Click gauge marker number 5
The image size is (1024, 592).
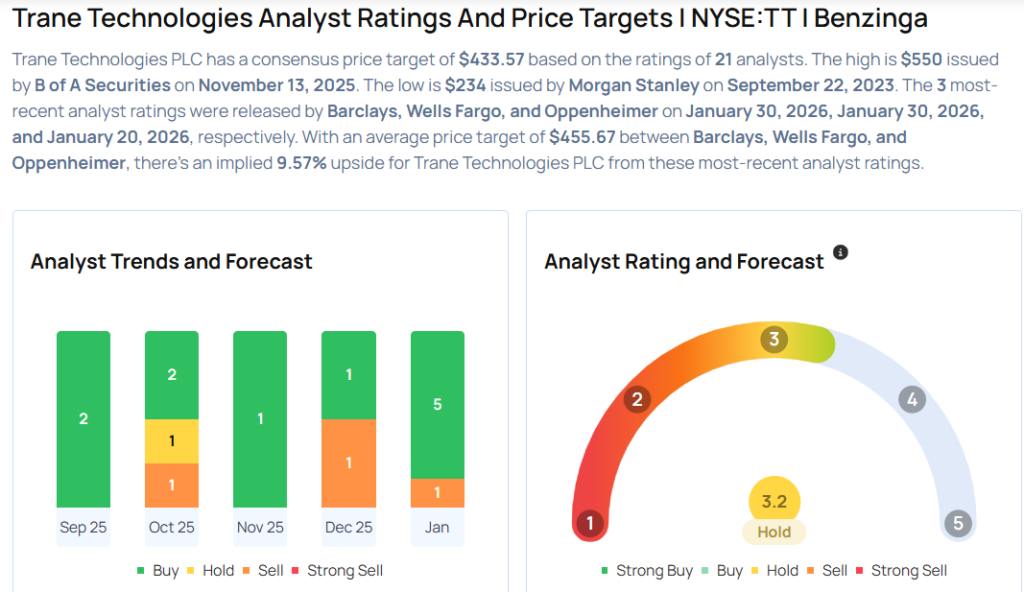(957, 523)
